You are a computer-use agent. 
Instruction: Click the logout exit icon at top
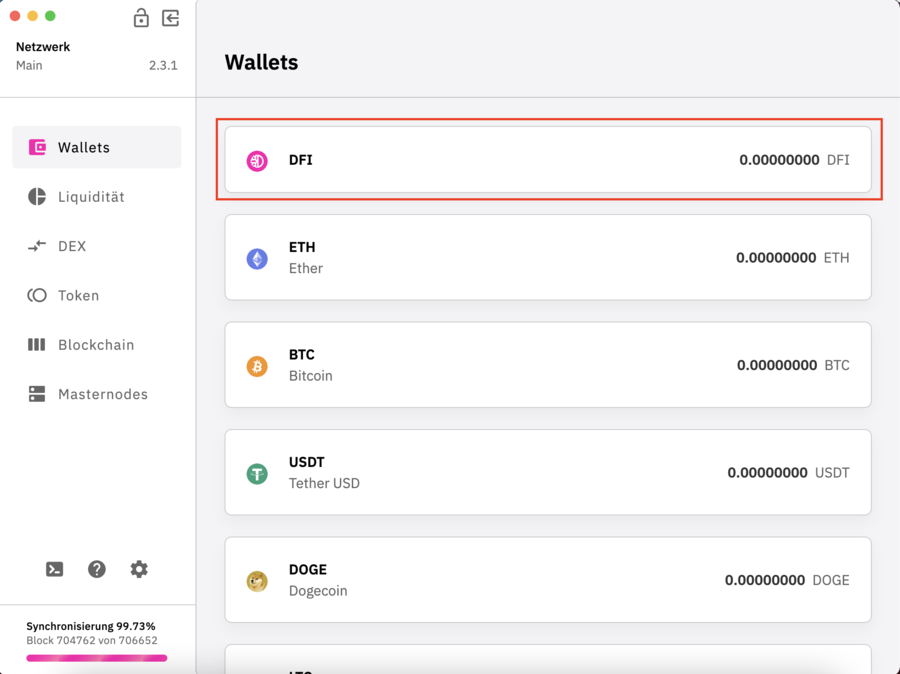pyautogui.click(x=170, y=18)
